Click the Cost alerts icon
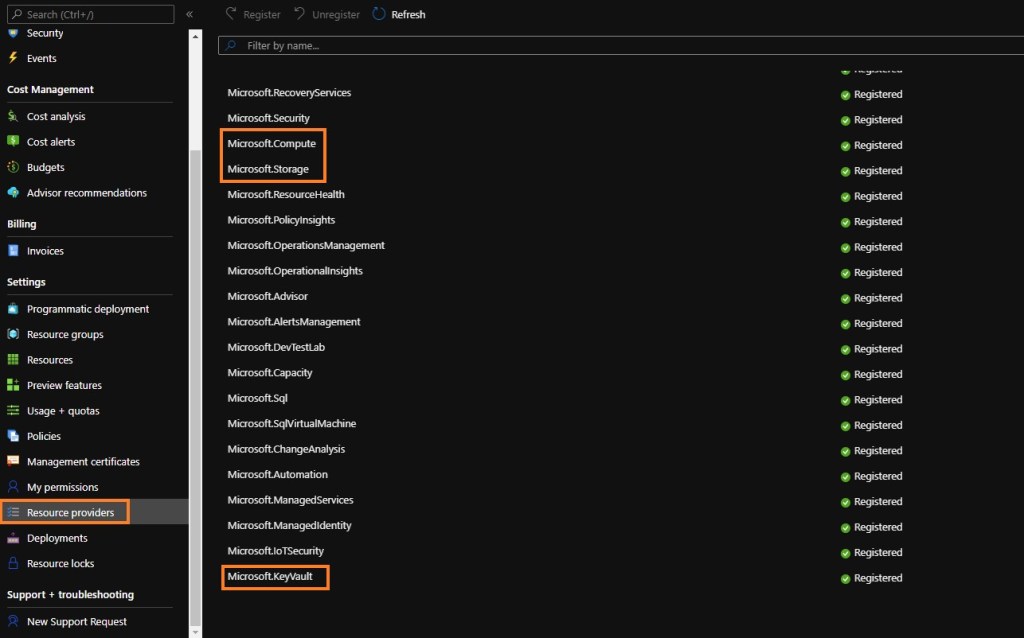The image size is (1024, 638). (x=13, y=141)
